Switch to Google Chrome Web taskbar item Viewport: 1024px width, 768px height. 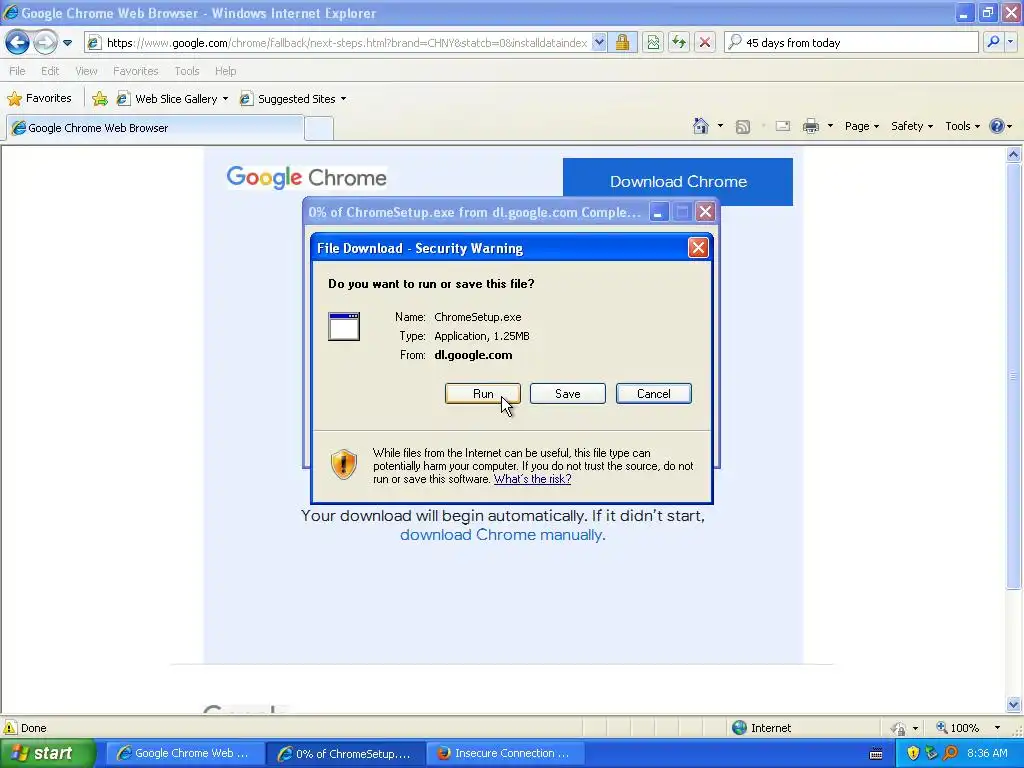click(185, 754)
